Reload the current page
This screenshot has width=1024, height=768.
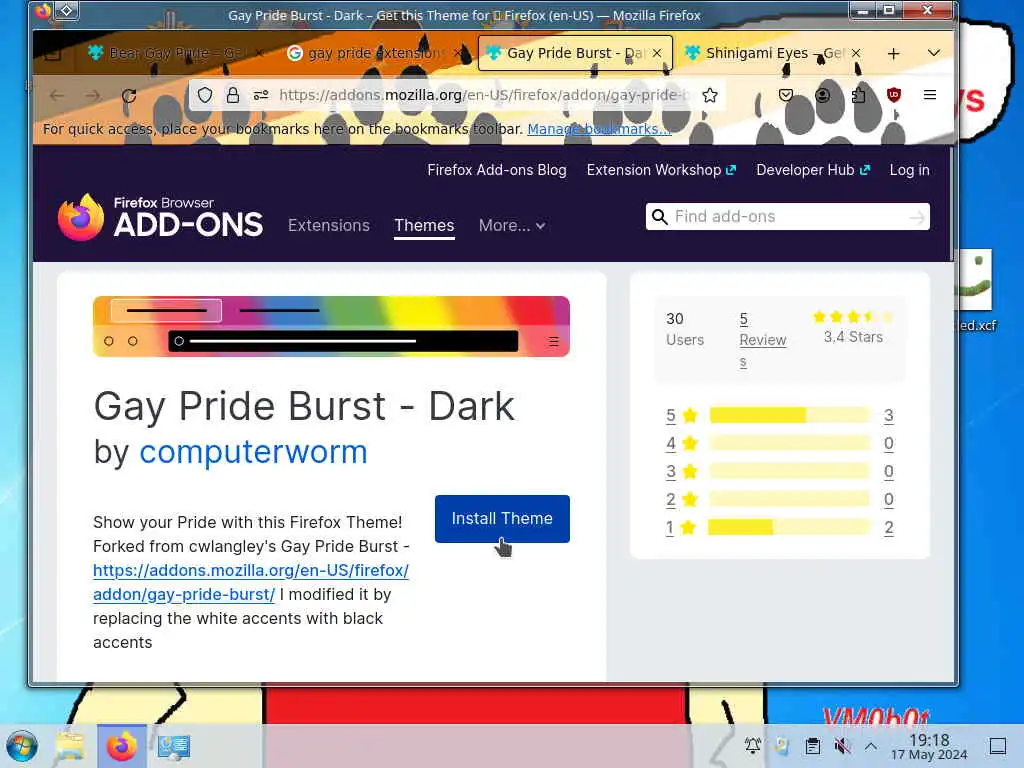[129, 95]
